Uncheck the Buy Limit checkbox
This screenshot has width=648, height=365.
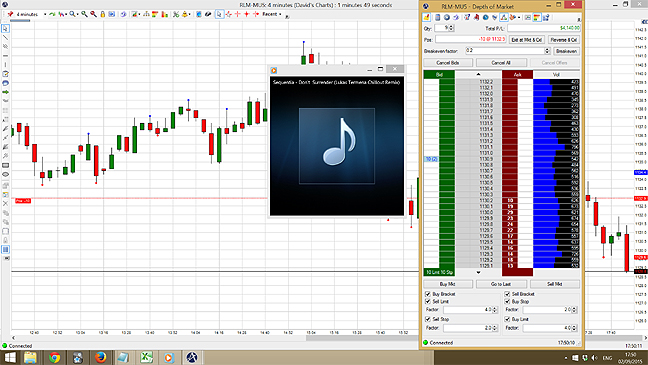coord(507,319)
